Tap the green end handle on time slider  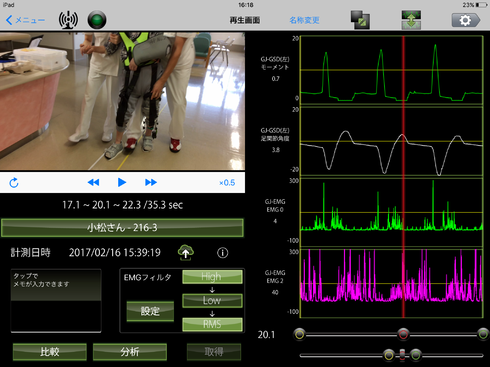coord(483,334)
